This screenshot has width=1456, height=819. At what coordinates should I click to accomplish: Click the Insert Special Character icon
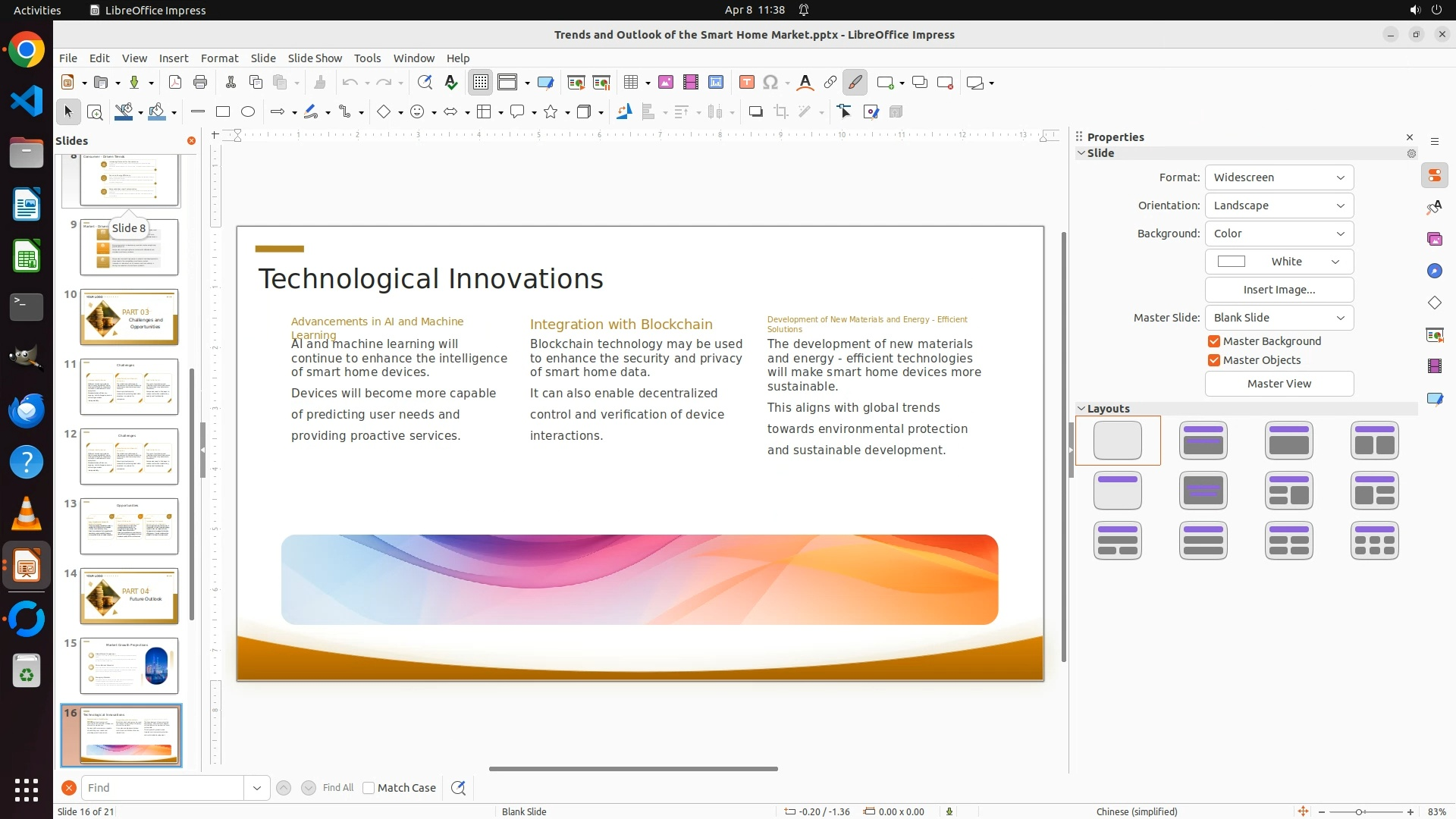pos(770,83)
